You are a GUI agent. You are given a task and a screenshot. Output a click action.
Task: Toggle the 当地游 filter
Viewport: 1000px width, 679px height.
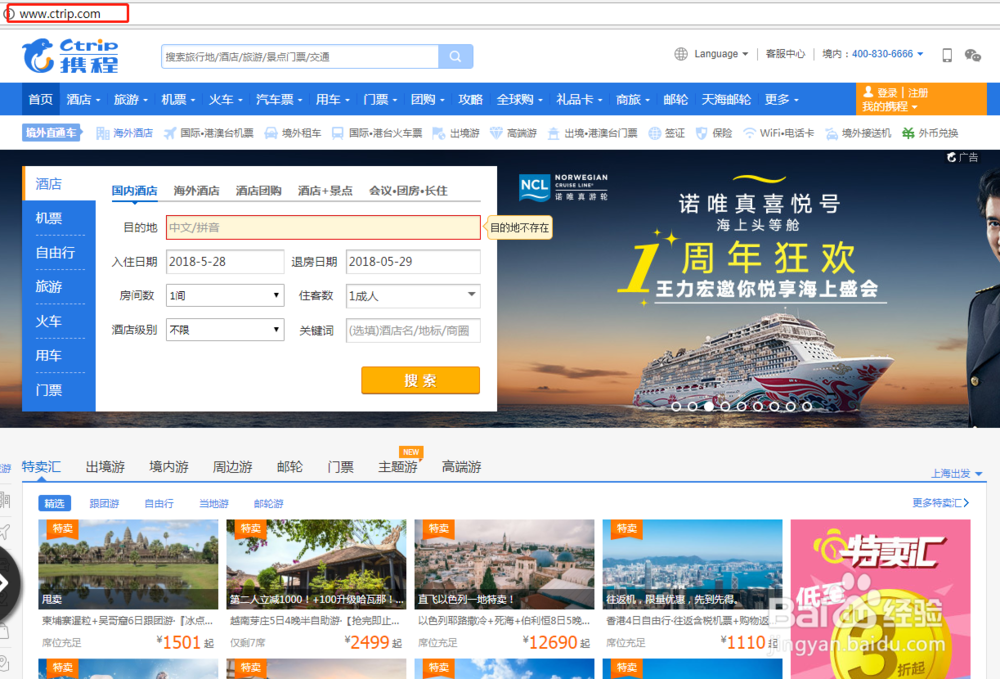pyautogui.click(x=214, y=503)
